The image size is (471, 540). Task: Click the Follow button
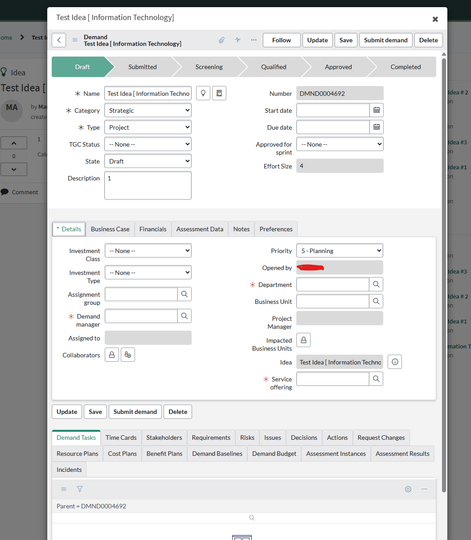click(281, 40)
